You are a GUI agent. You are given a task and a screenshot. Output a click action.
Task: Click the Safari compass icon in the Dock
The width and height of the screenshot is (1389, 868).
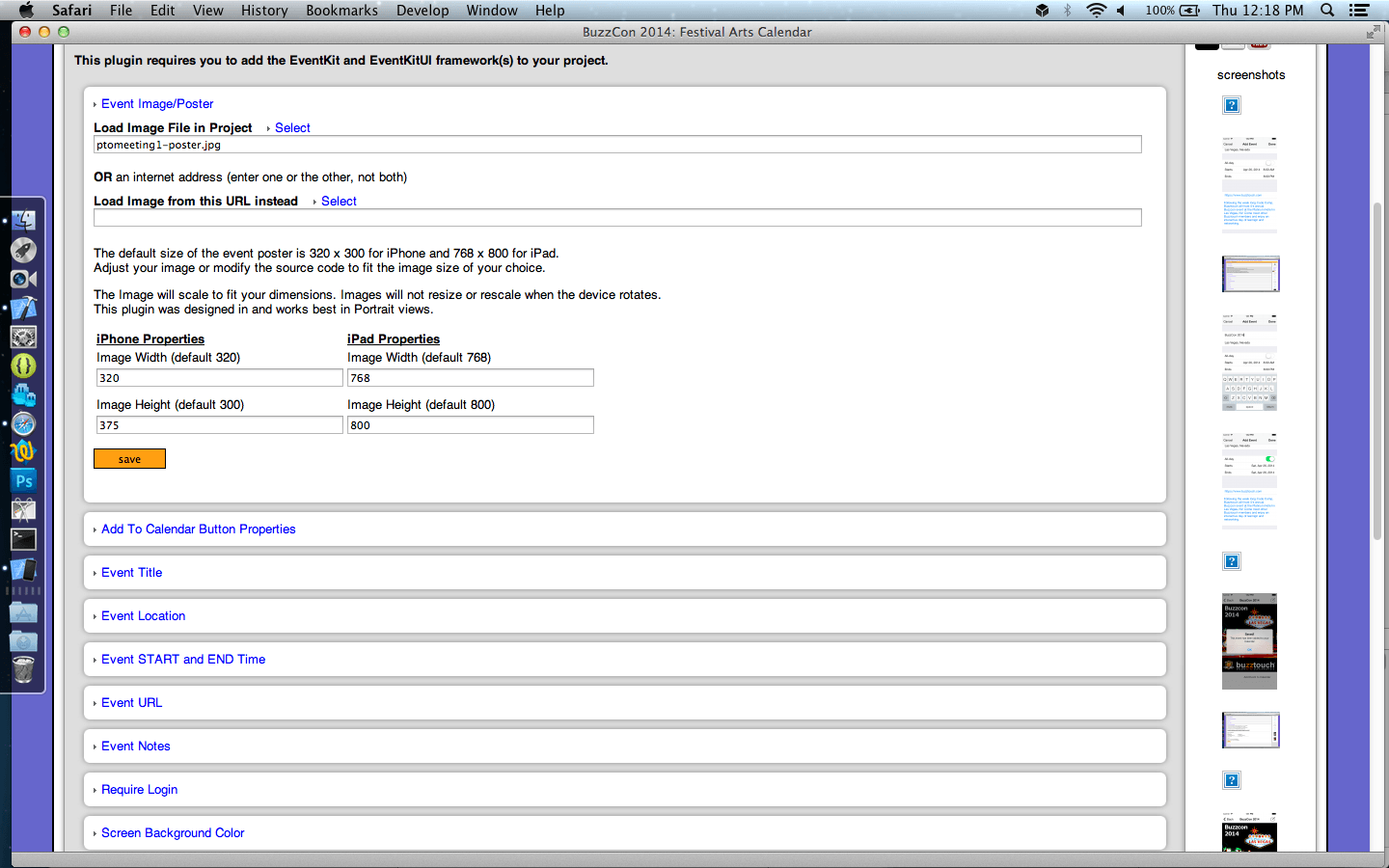(23, 423)
